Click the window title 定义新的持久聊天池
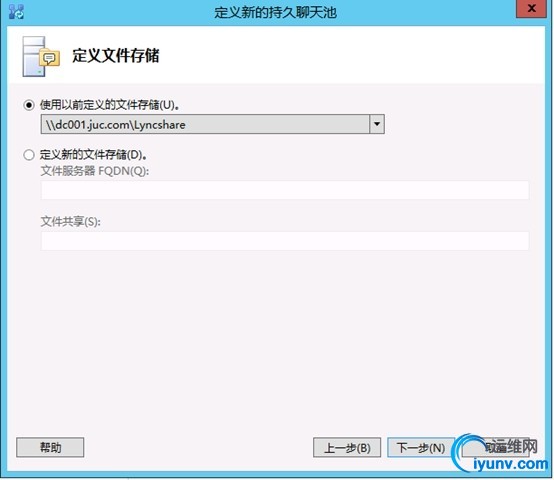The width and height of the screenshot is (554, 480). point(275,12)
